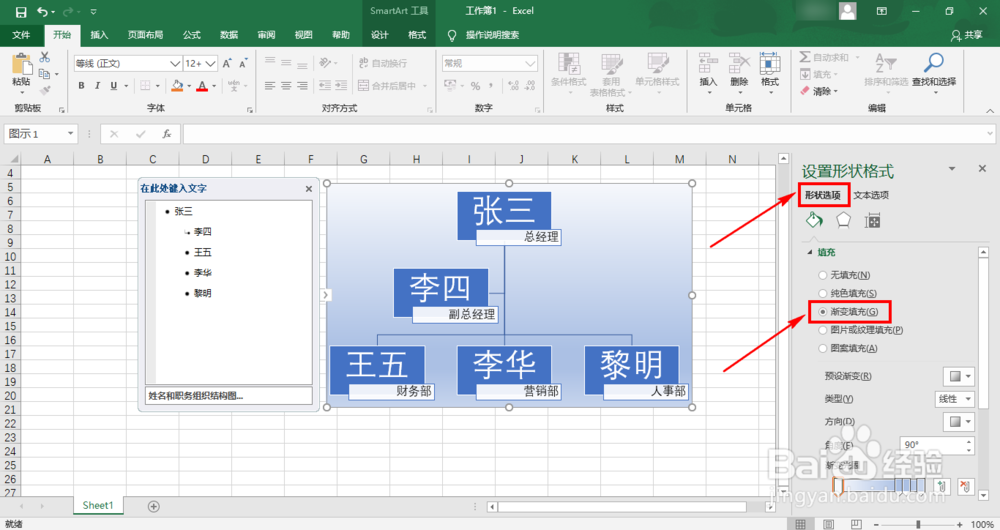Click the gradient stops bar
Viewport: 1000px width, 530px height.
[x=879, y=486]
